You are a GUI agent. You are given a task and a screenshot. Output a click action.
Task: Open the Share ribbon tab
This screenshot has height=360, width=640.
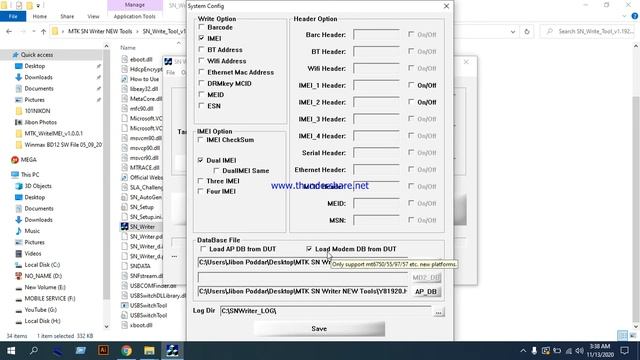[x=67, y=16]
